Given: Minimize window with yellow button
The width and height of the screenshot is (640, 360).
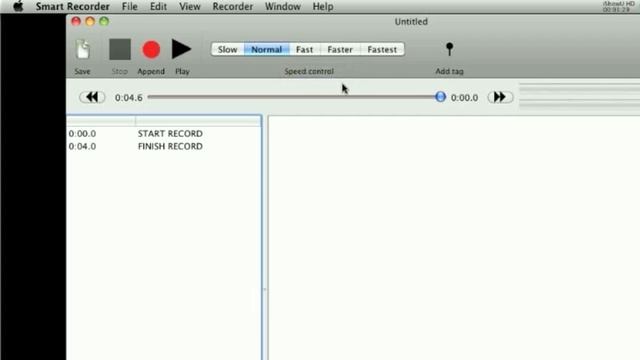Looking at the screenshot, I should [x=90, y=21].
